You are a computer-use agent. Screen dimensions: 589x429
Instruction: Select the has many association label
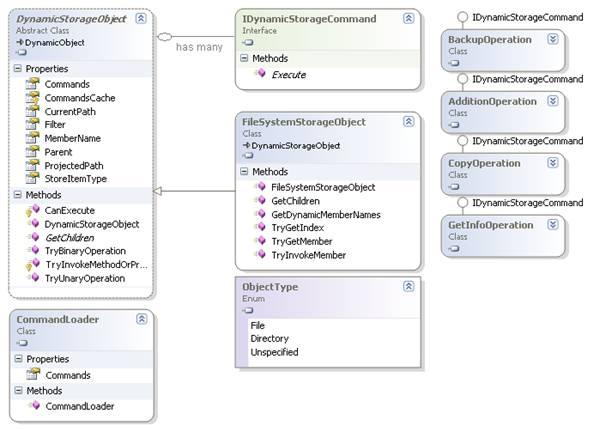199,47
